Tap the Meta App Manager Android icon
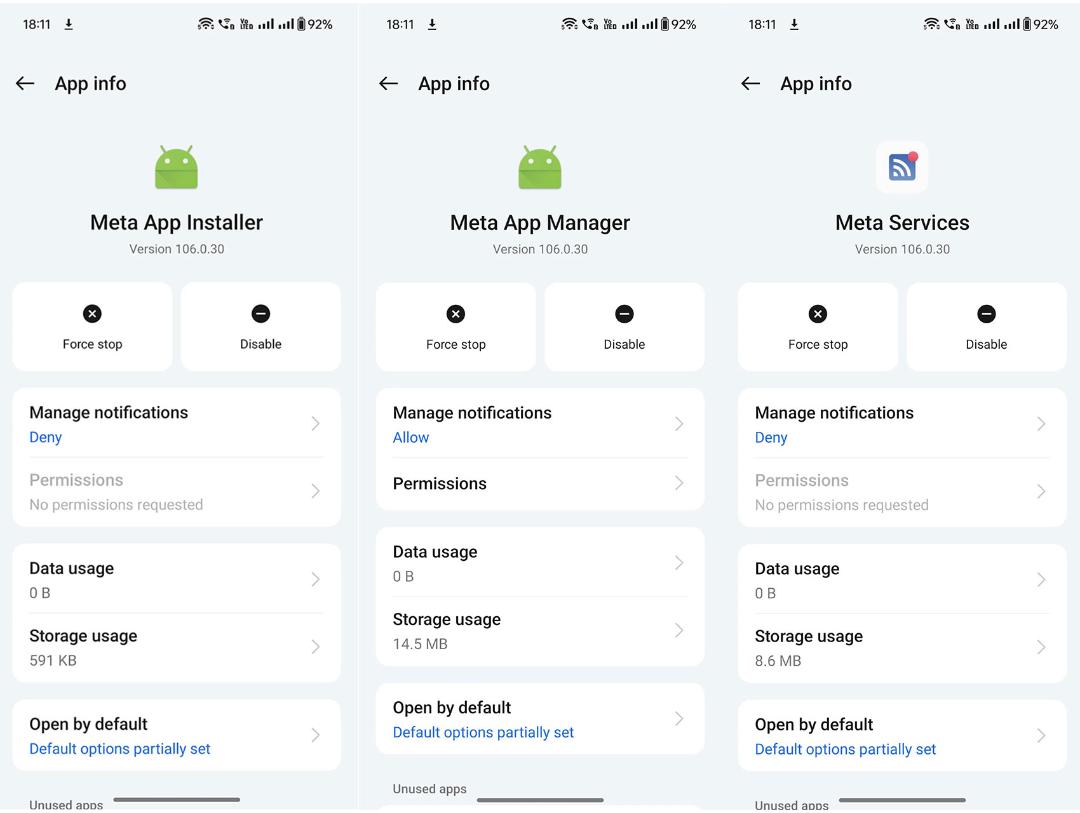Image resolution: width=1080 pixels, height=813 pixels. [540, 167]
